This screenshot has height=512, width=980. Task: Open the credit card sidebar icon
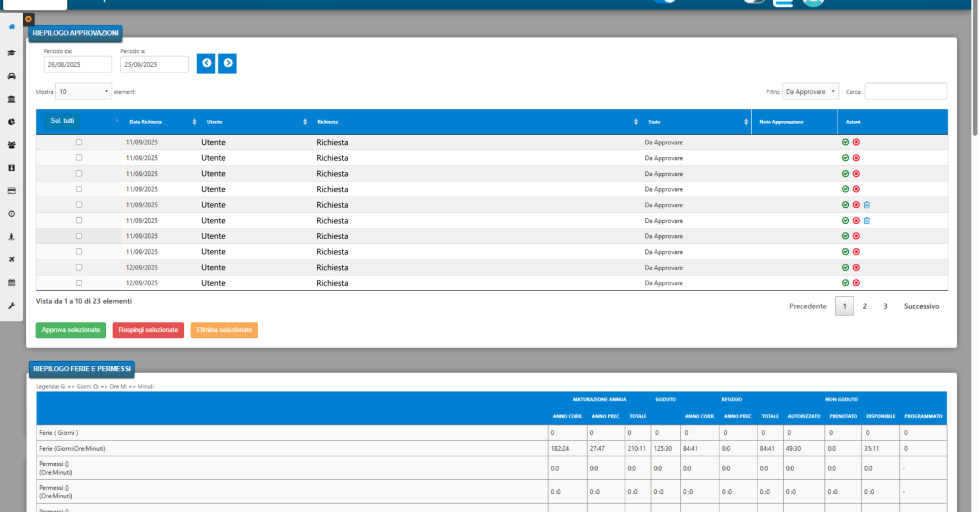point(11,191)
